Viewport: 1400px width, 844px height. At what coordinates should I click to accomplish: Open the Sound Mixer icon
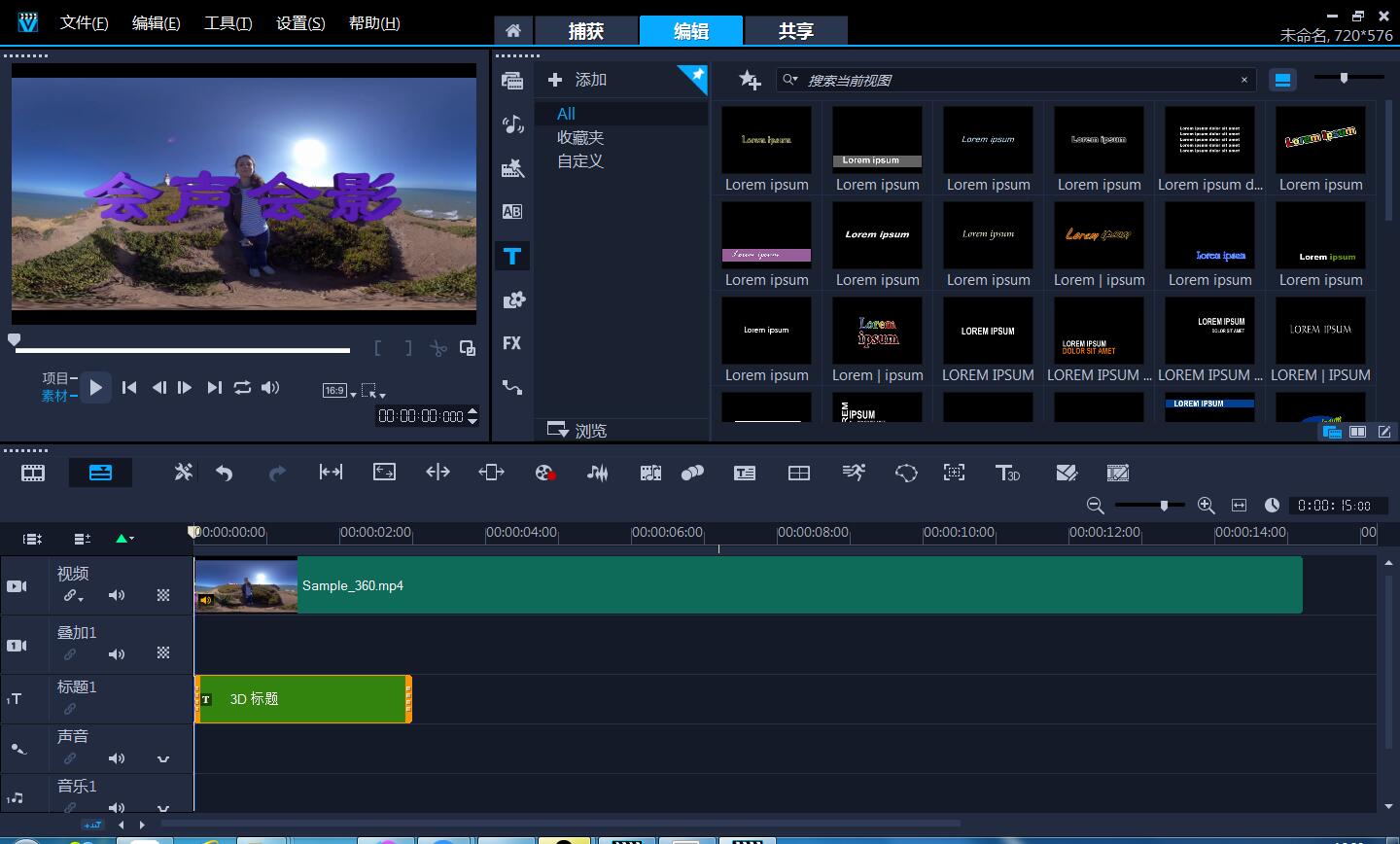[597, 473]
